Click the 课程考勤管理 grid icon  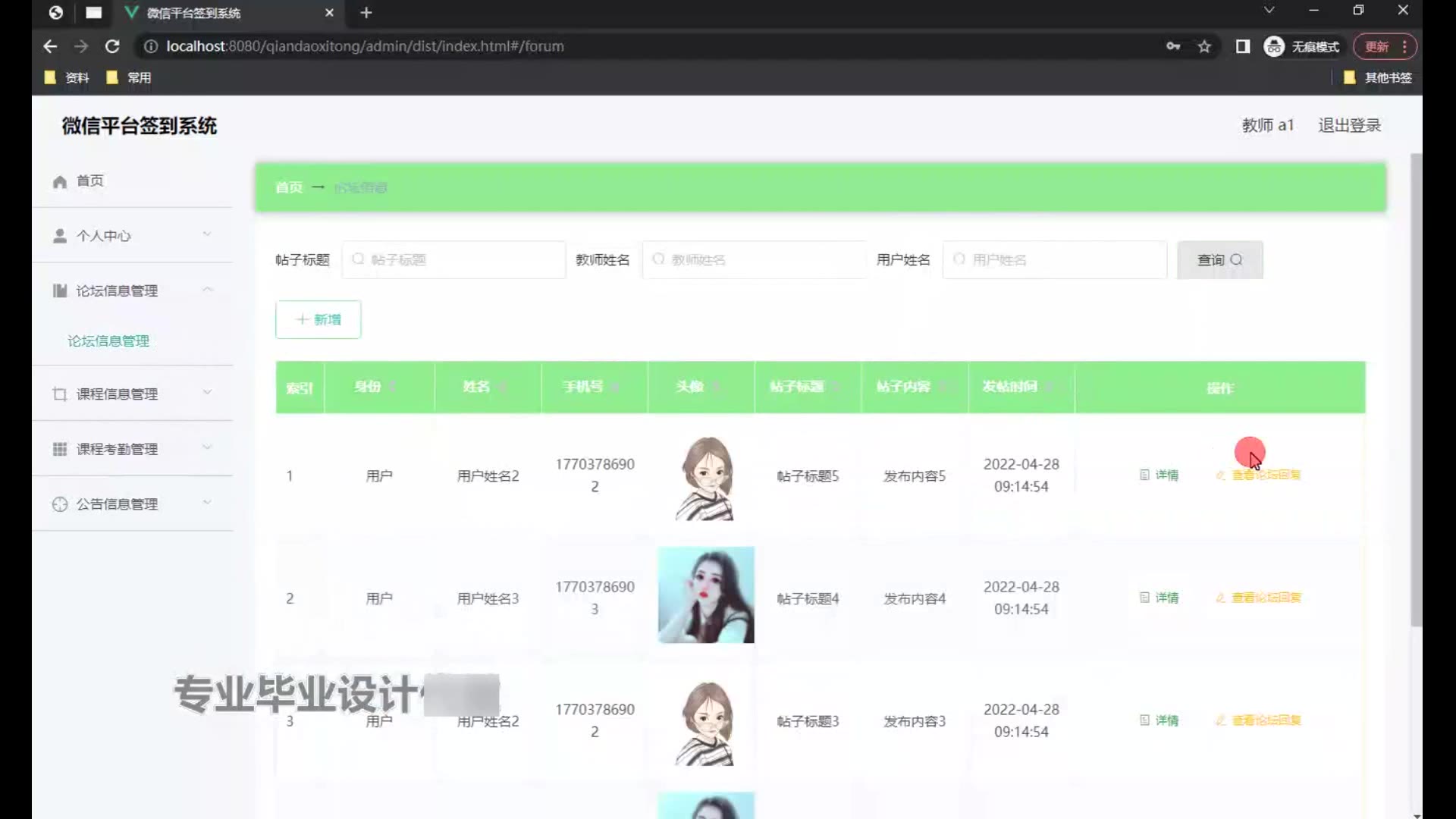[60, 449]
